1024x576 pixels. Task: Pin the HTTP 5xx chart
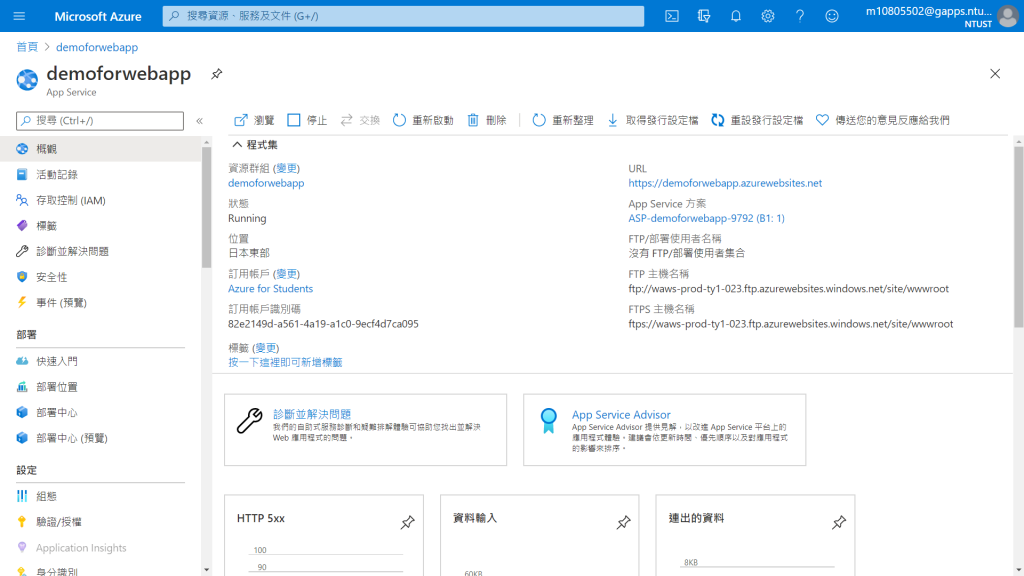[408, 522]
